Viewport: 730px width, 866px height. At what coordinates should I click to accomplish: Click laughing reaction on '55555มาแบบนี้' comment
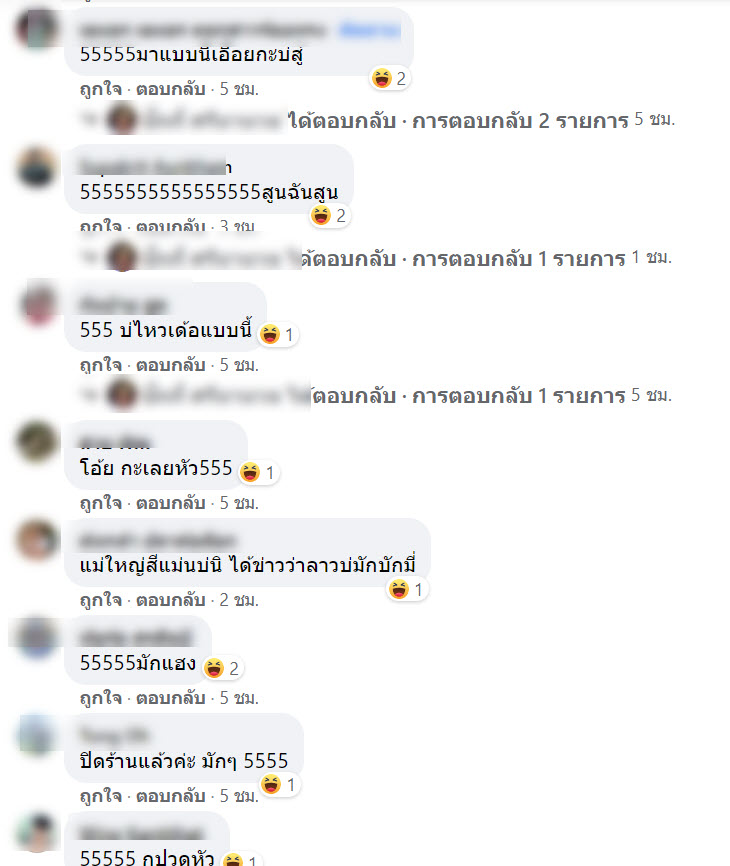pos(390,78)
